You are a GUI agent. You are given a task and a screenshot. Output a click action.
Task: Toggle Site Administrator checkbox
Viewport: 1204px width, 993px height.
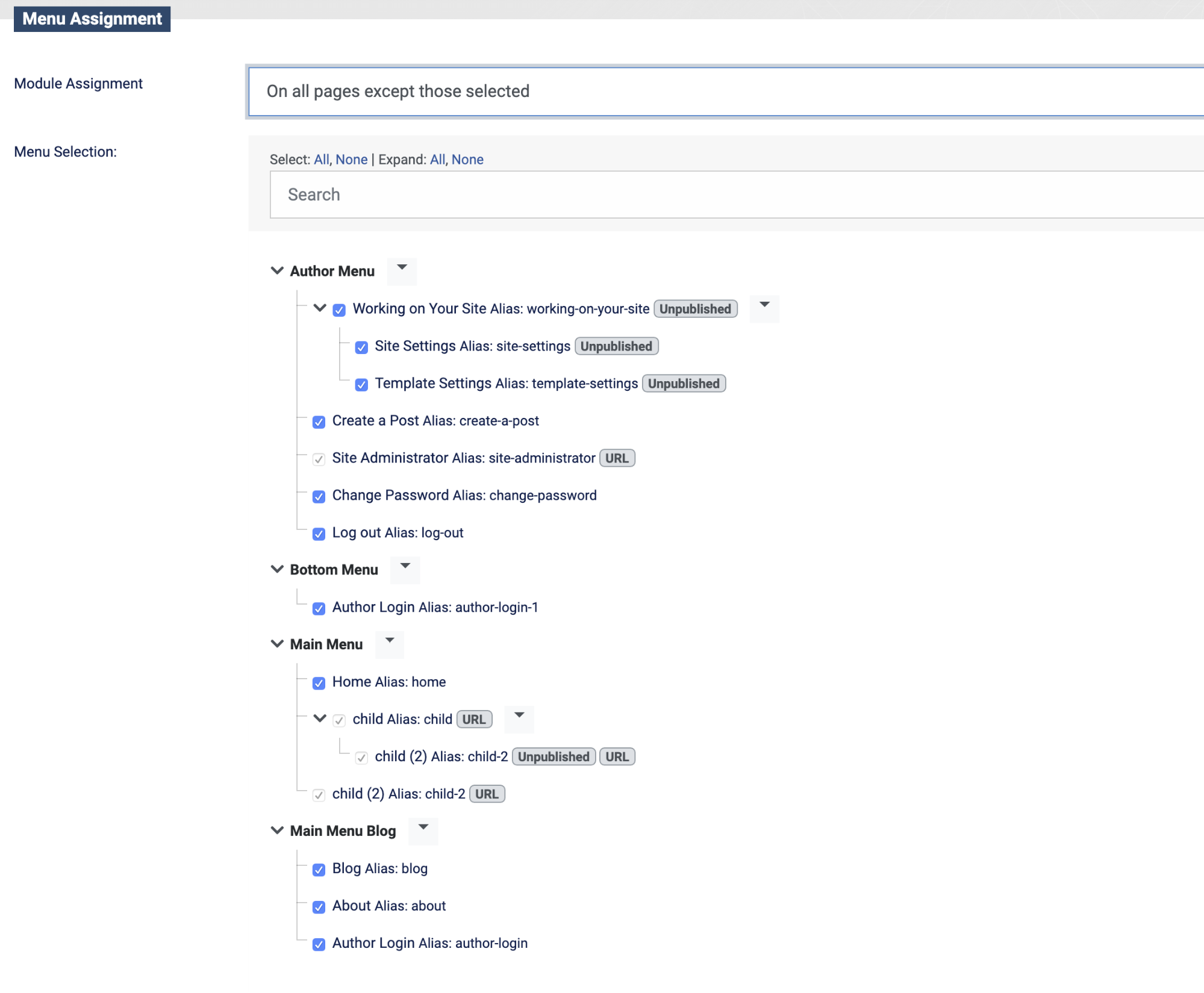point(319,459)
